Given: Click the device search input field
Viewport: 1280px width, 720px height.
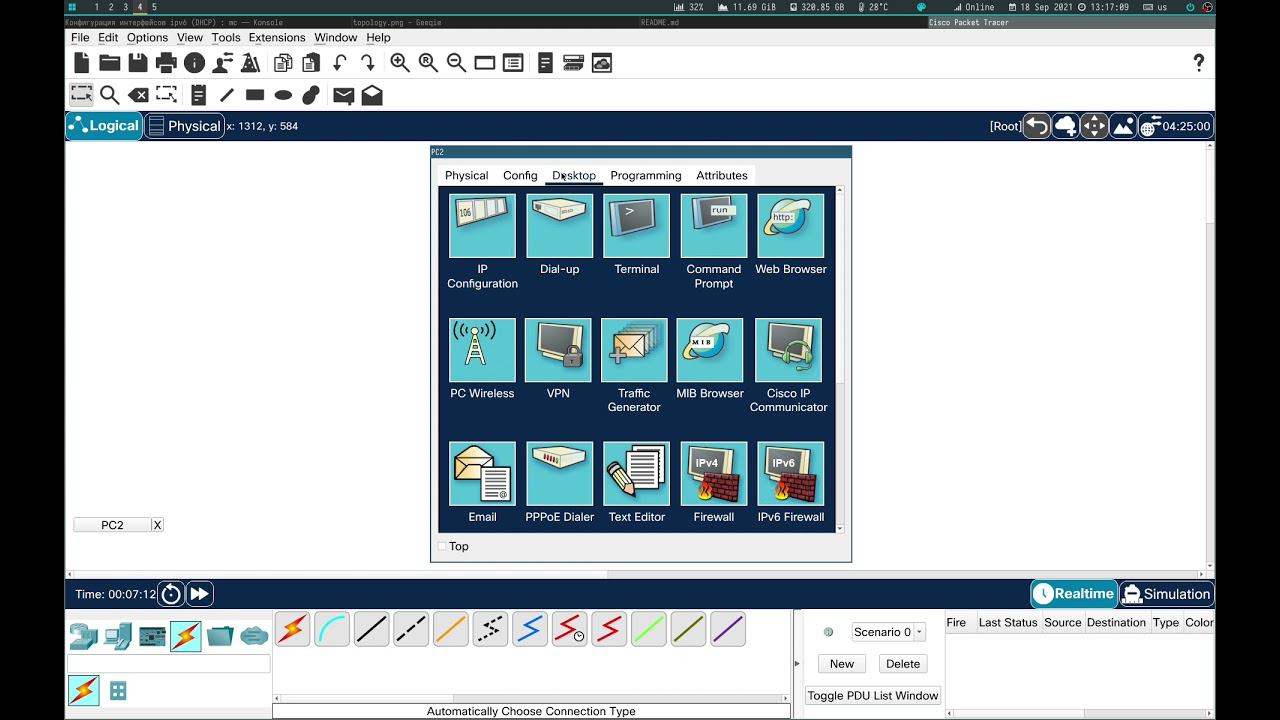Looking at the screenshot, I should (169, 664).
